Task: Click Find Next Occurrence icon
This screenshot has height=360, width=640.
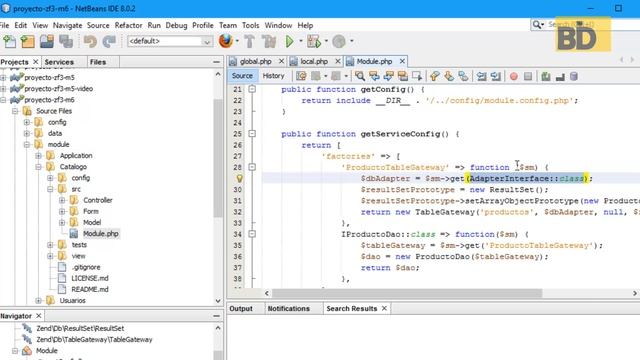Action: 388,76
